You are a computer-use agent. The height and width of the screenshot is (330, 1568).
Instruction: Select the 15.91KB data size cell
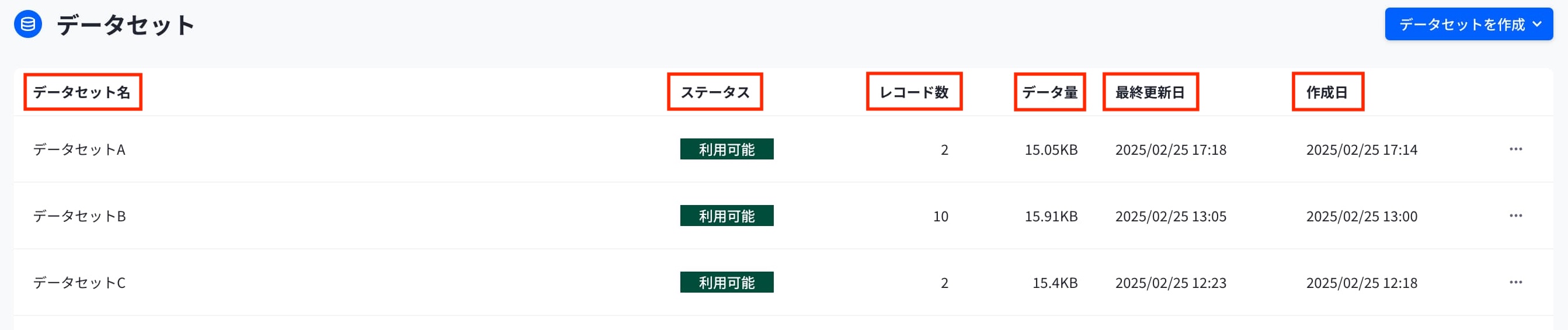pos(1051,216)
